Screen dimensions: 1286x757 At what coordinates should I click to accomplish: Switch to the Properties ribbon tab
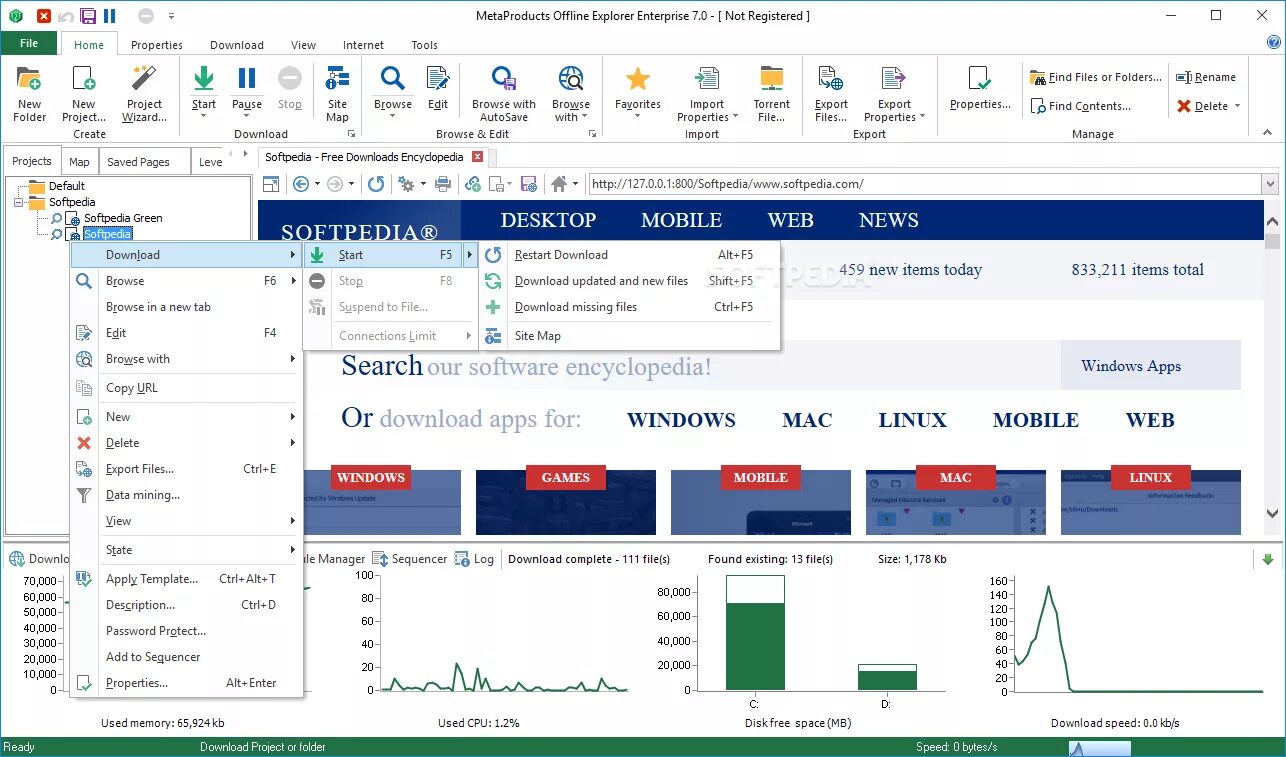157,45
